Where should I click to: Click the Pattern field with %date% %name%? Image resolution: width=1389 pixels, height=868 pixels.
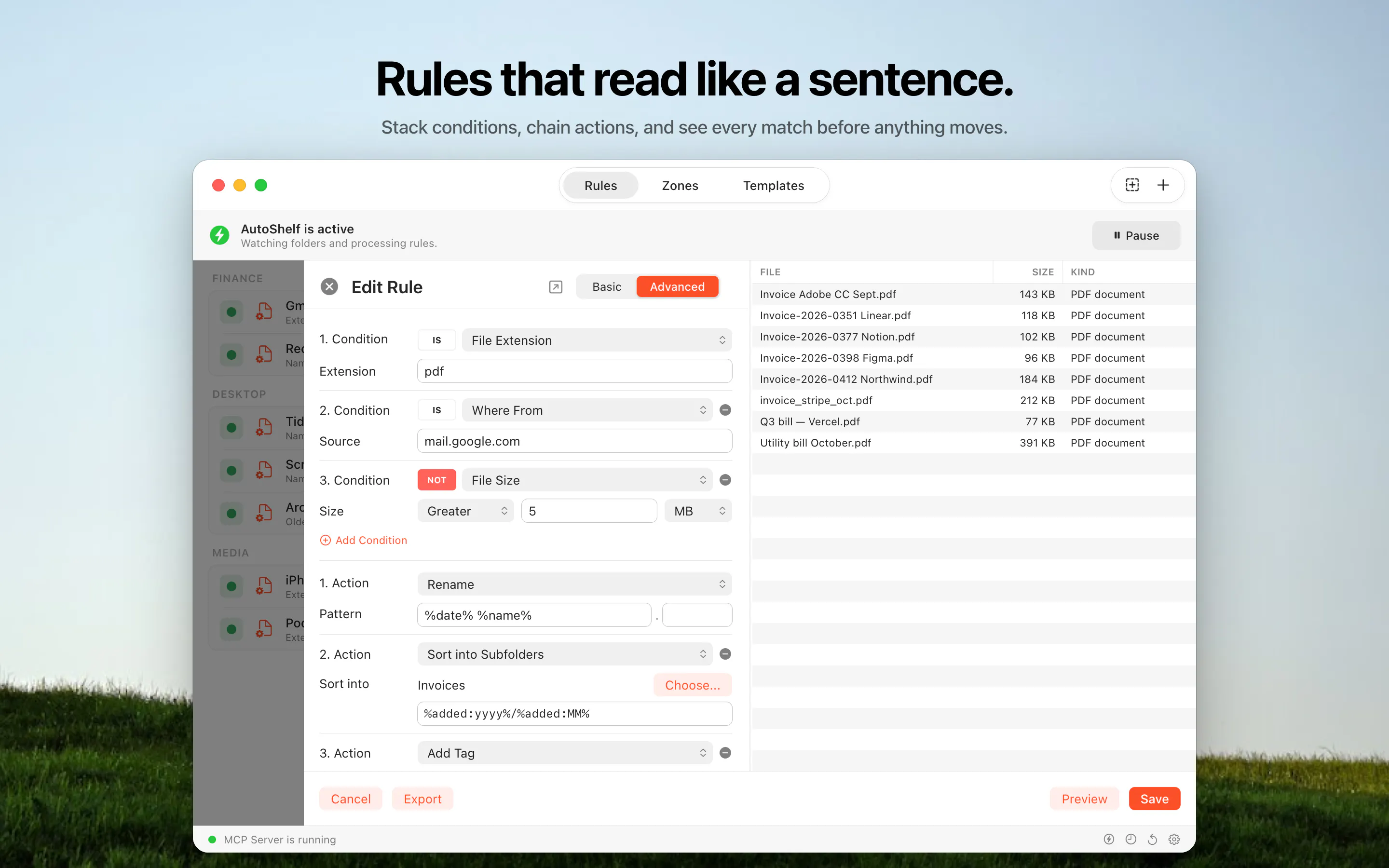[534, 615]
